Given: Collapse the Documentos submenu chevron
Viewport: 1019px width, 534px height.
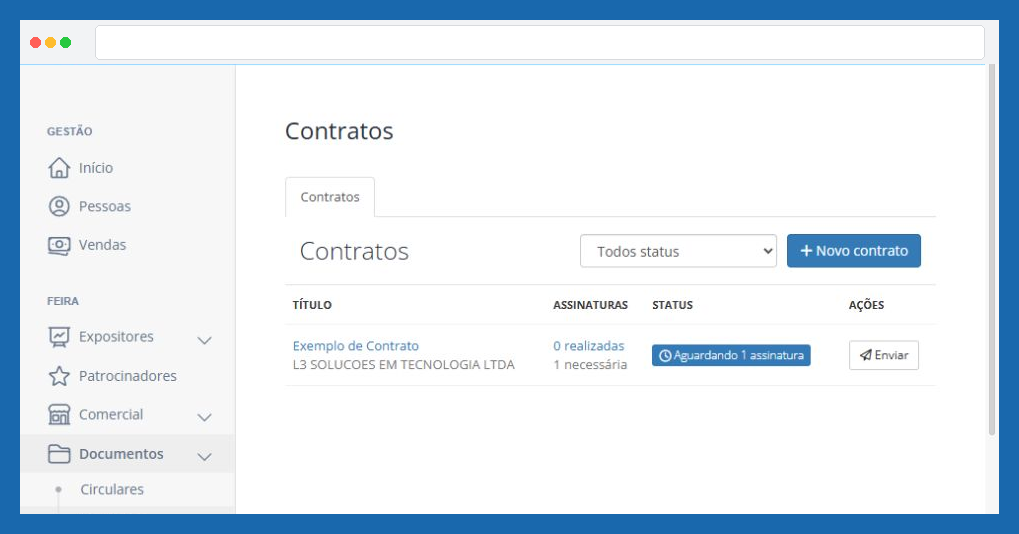Looking at the screenshot, I should [x=205, y=457].
